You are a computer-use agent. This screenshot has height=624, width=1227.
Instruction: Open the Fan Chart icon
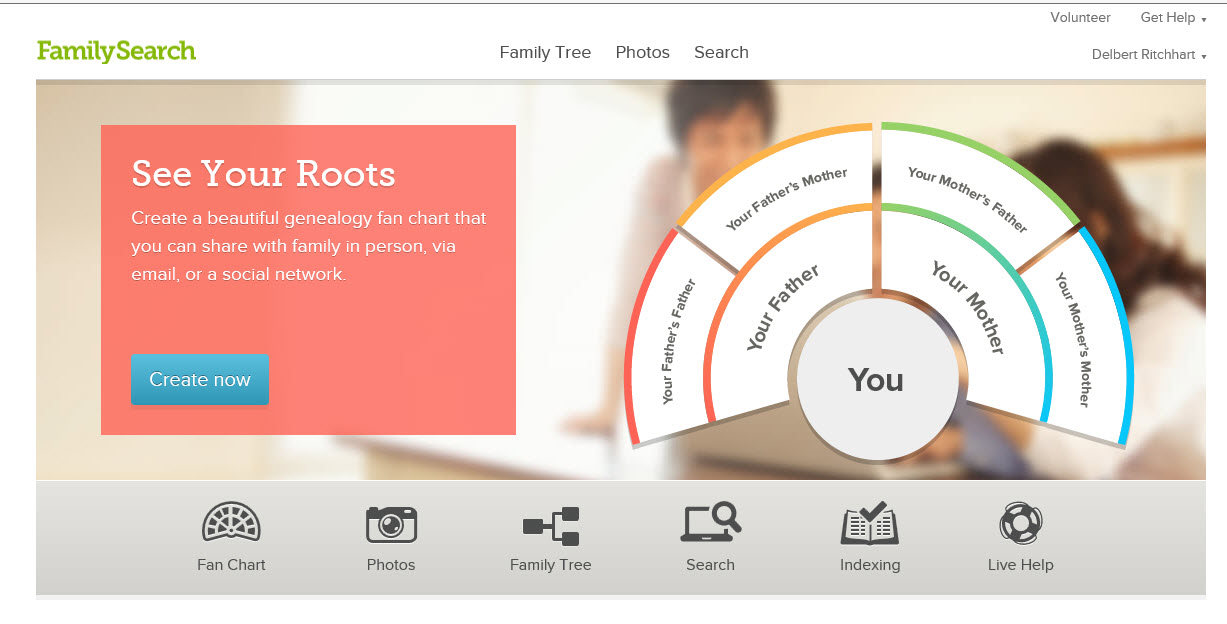click(231, 523)
